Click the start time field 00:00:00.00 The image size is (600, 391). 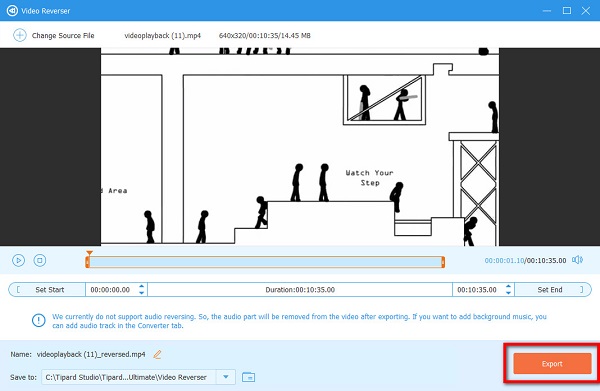[x=110, y=290]
